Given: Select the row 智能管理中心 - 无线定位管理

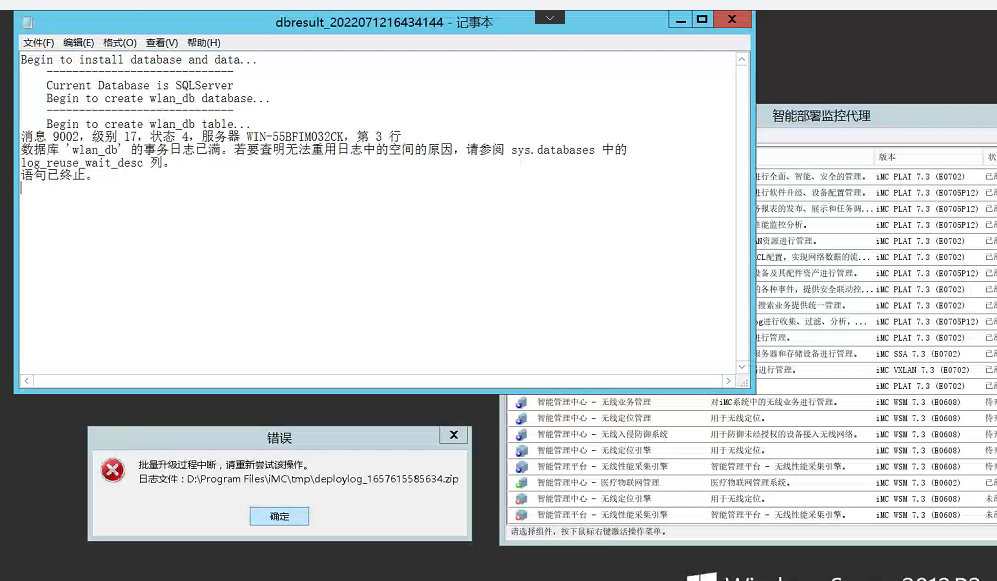Looking at the screenshot, I should 752,418.
